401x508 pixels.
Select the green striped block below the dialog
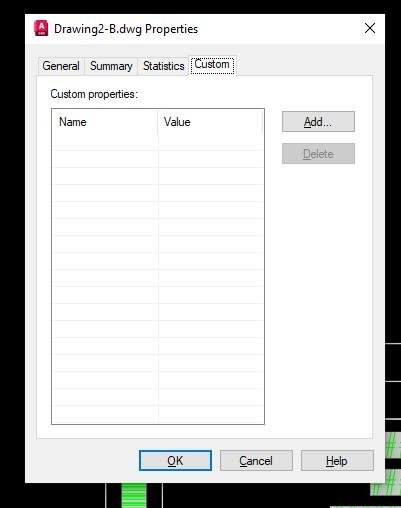[x=134, y=495]
